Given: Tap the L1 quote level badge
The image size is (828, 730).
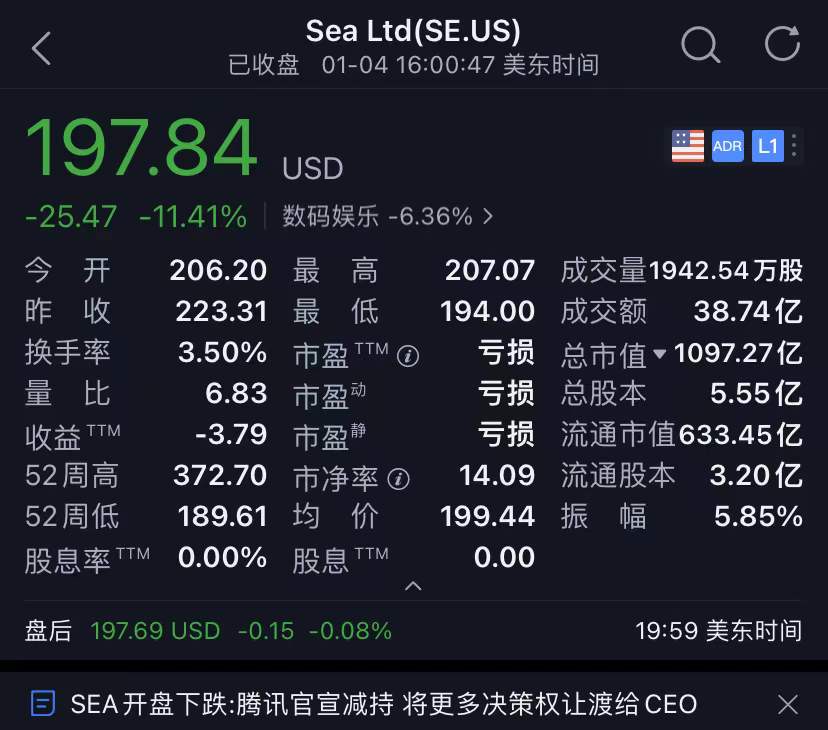Looking at the screenshot, I should (x=768, y=146).
